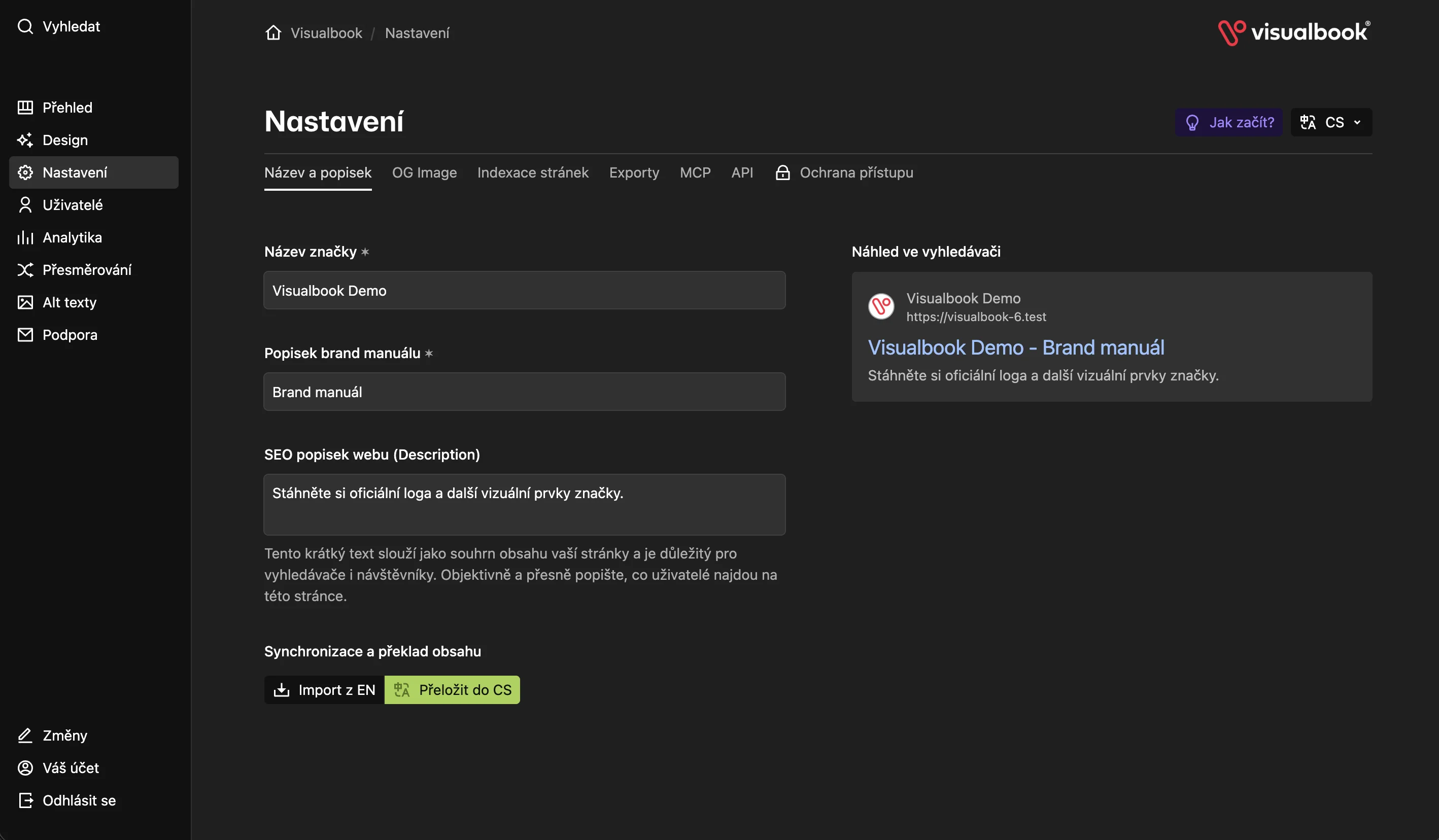Click Nastavení breadcrumb link

click(x=417, y=33)
